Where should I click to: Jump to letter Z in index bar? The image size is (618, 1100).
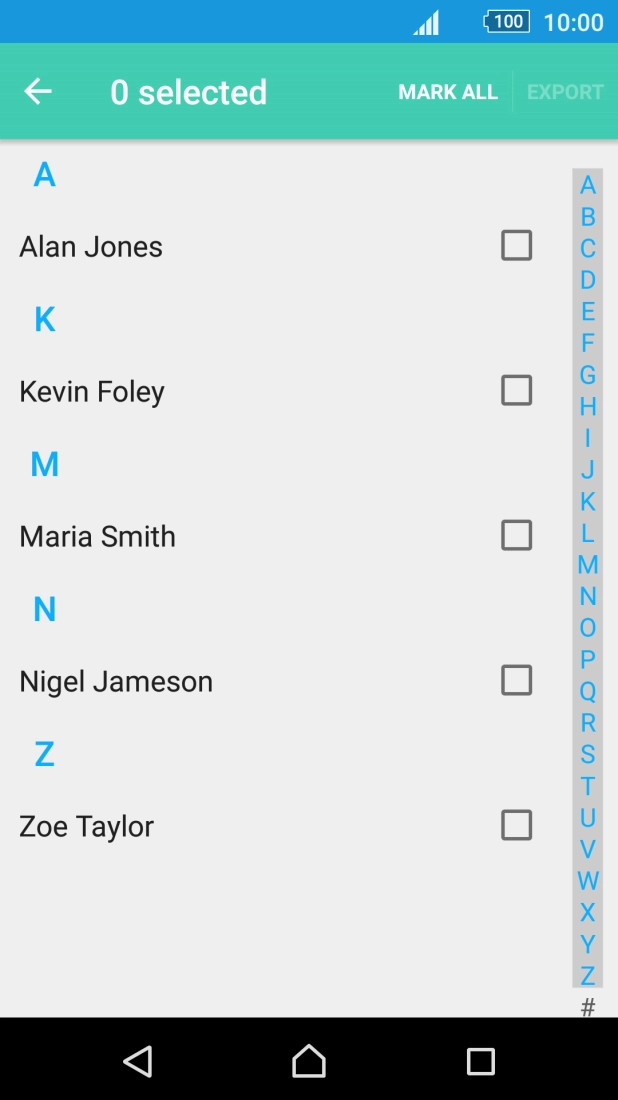(588, 975)
